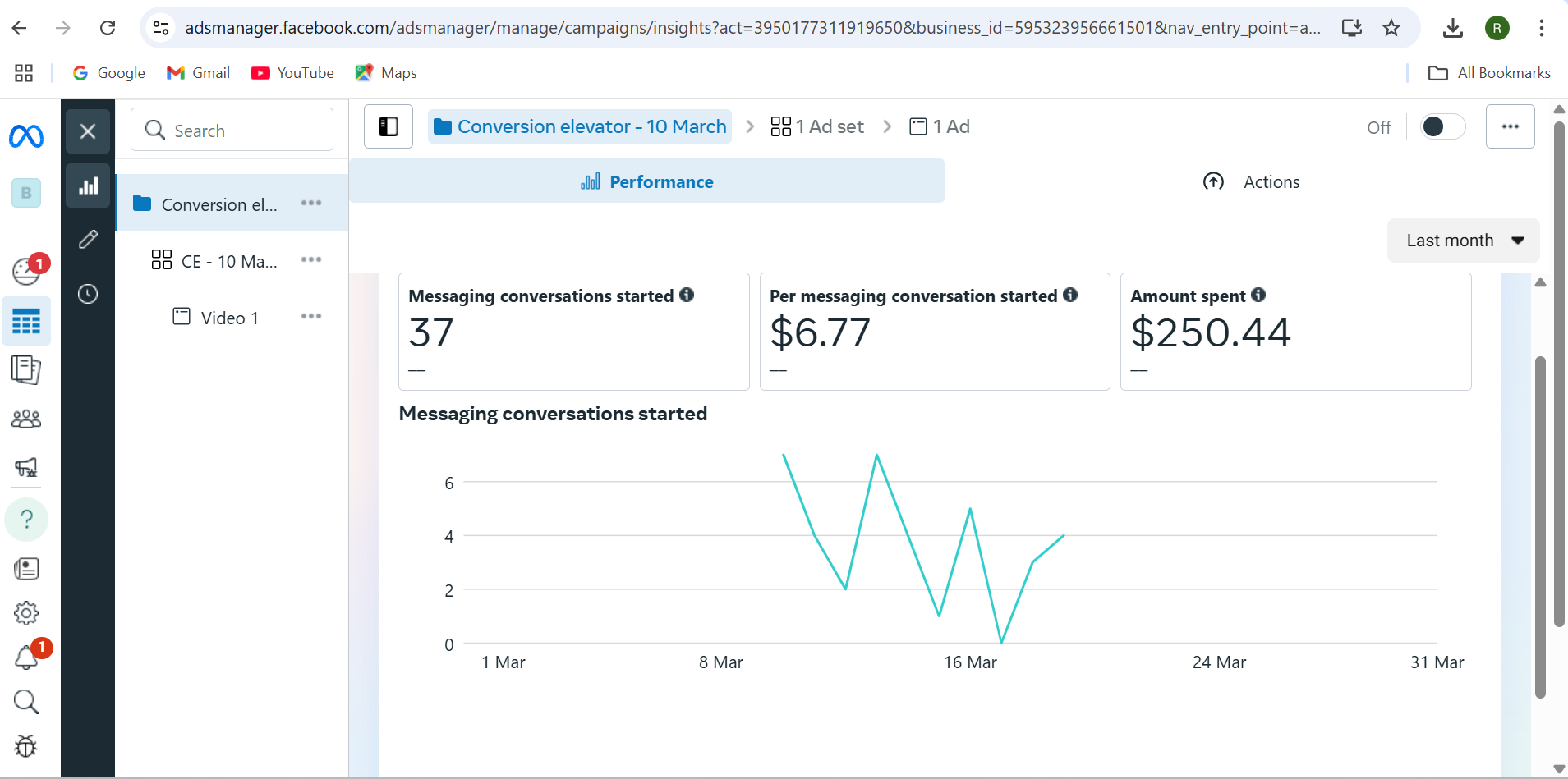Select the pencil edit icon
The image size is (1568, 779).
pos(88,240)
